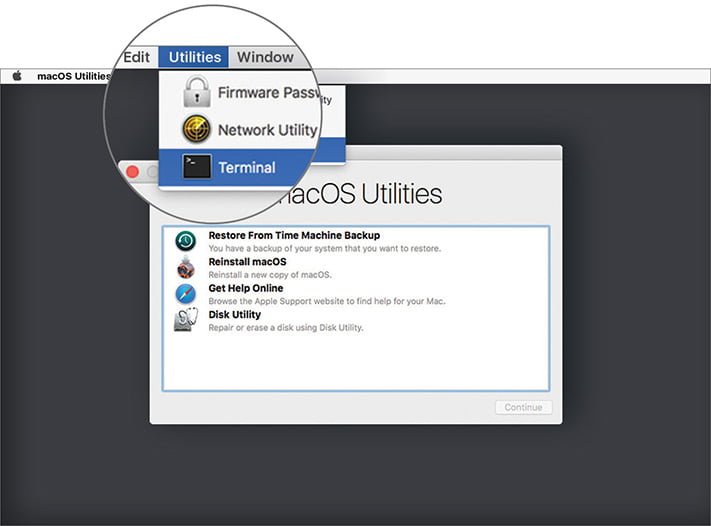This screenshot has height=526, width=711.
Task: Select the Firmware Password lock icon
Action: (x=196, y=92)
